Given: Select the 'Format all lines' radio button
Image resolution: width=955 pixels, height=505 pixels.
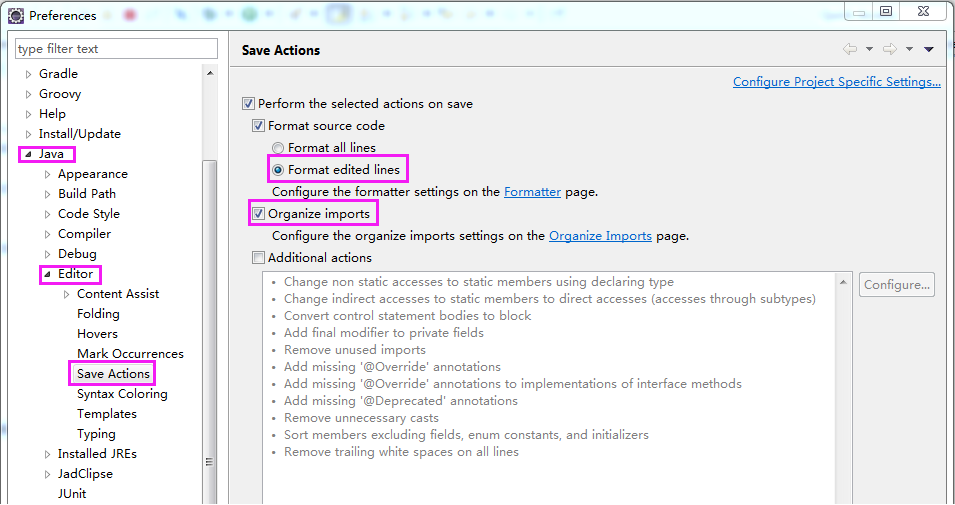Looking at the screenshot, I should pos(278,148).
